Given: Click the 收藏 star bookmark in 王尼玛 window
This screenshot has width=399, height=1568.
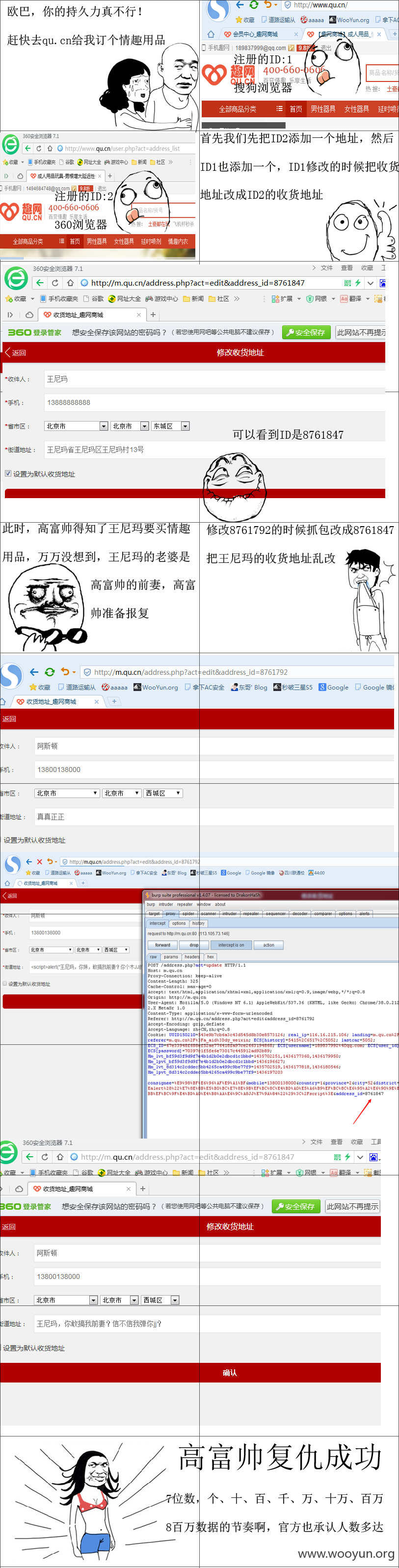Looking at the screenshot, I should tap(17, 299).
